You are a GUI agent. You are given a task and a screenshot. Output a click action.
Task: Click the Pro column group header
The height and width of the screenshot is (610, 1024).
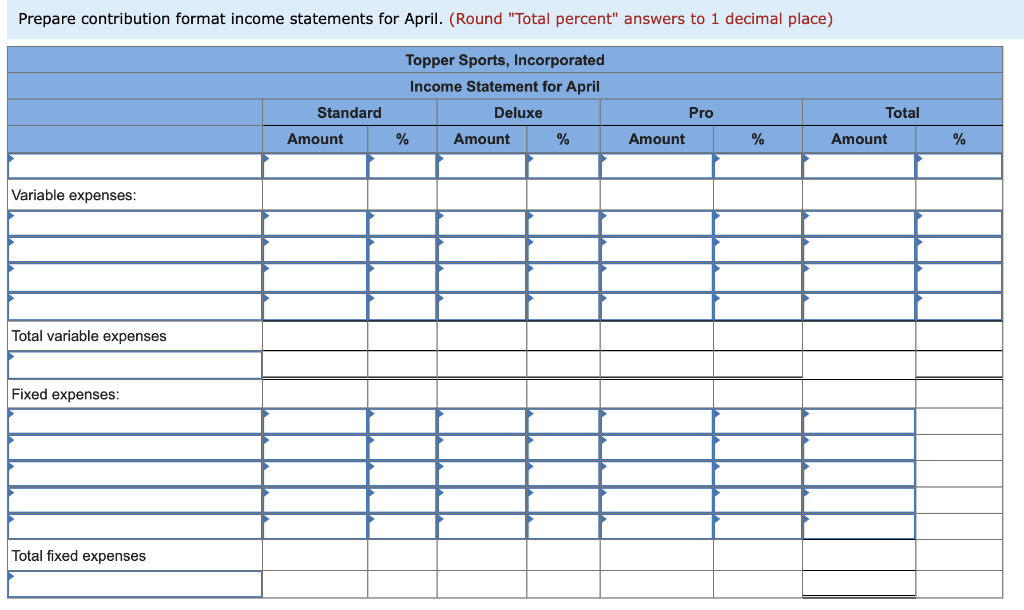[x=701, y=113]
